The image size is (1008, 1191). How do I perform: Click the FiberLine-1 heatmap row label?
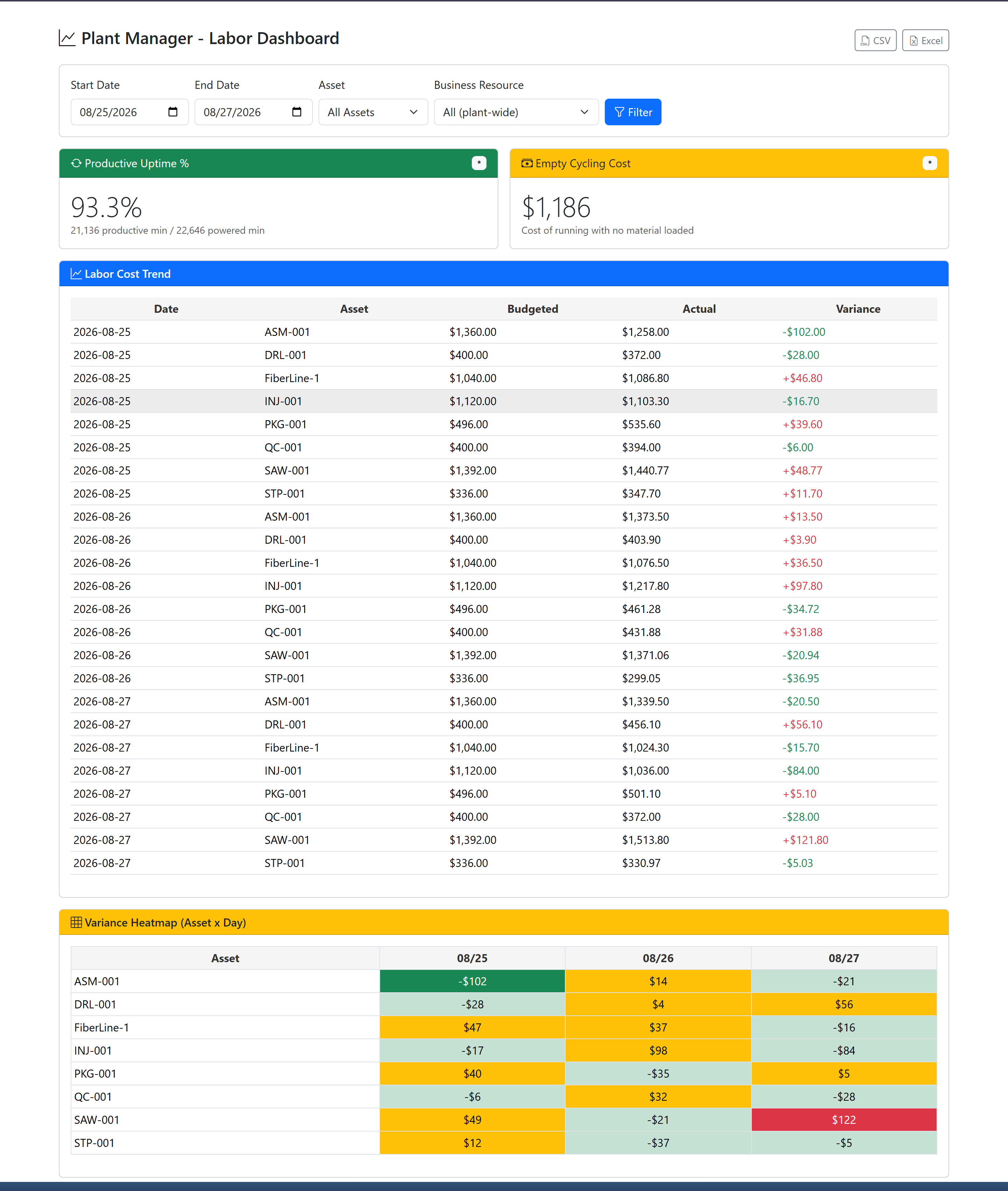[102, 1028]
